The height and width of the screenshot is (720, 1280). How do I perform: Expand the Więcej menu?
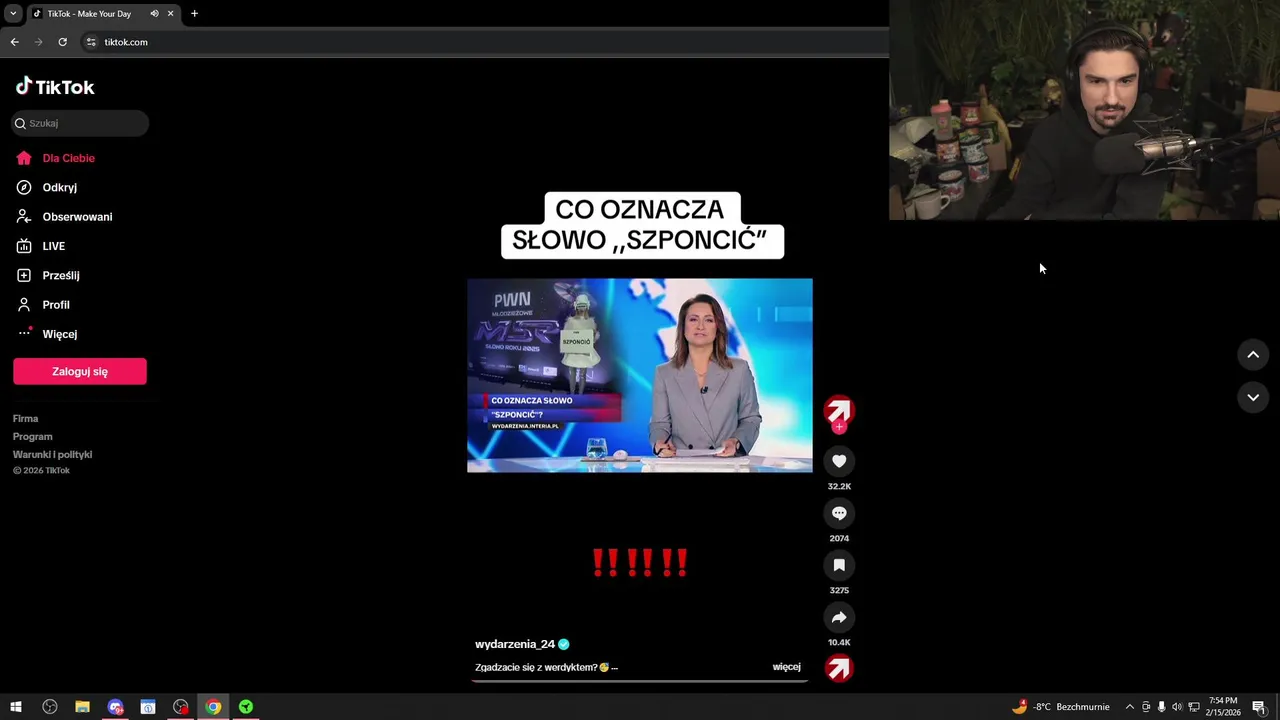(x=59, y=334)
